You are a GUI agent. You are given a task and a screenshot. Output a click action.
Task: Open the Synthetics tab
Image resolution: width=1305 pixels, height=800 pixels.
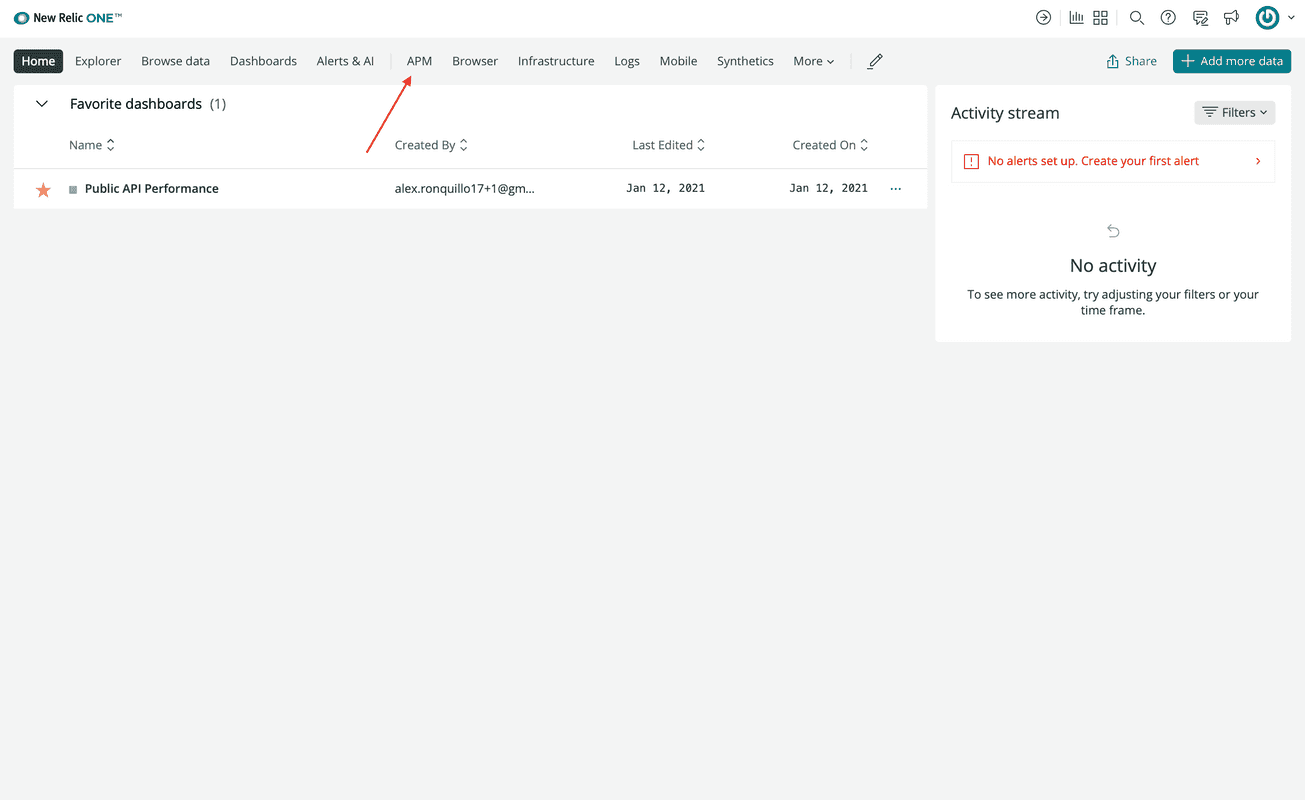(745, 61)
